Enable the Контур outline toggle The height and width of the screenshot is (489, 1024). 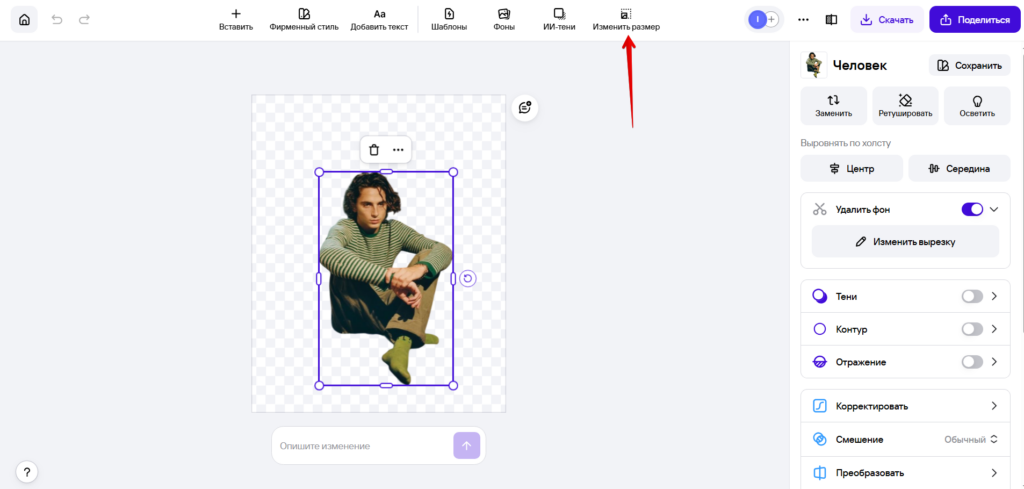972,329
